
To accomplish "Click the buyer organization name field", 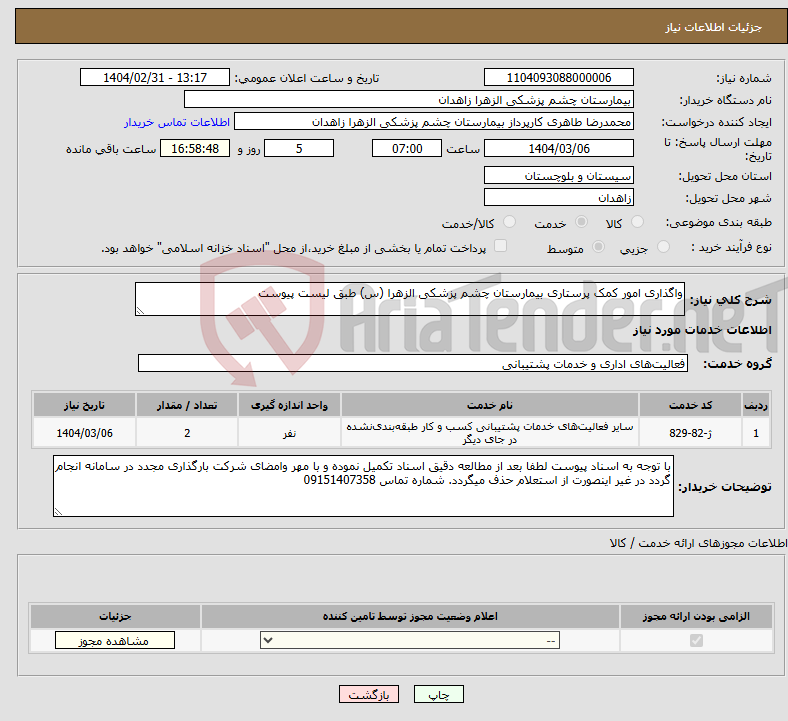I will click(x=409, y=99).
